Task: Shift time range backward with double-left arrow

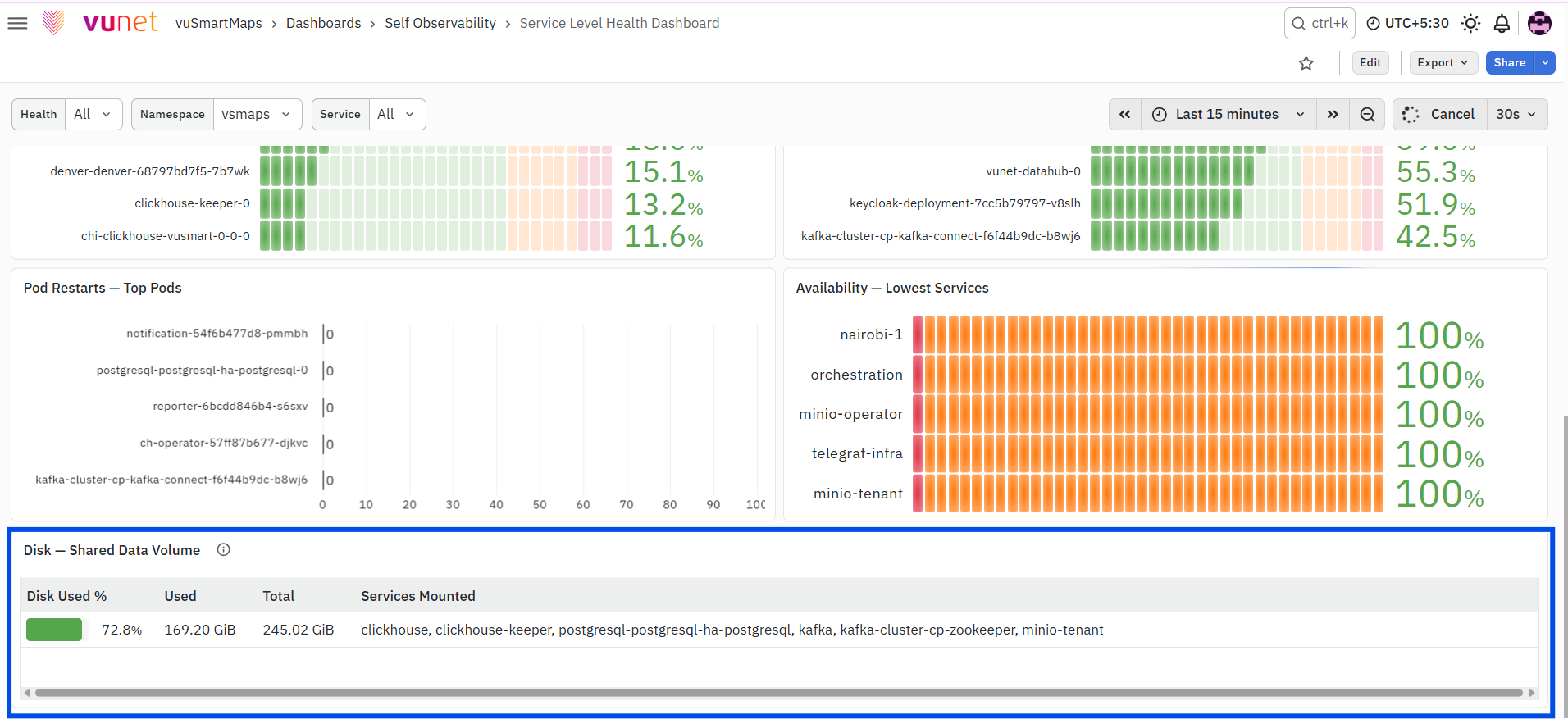Action: [1125, 114]
